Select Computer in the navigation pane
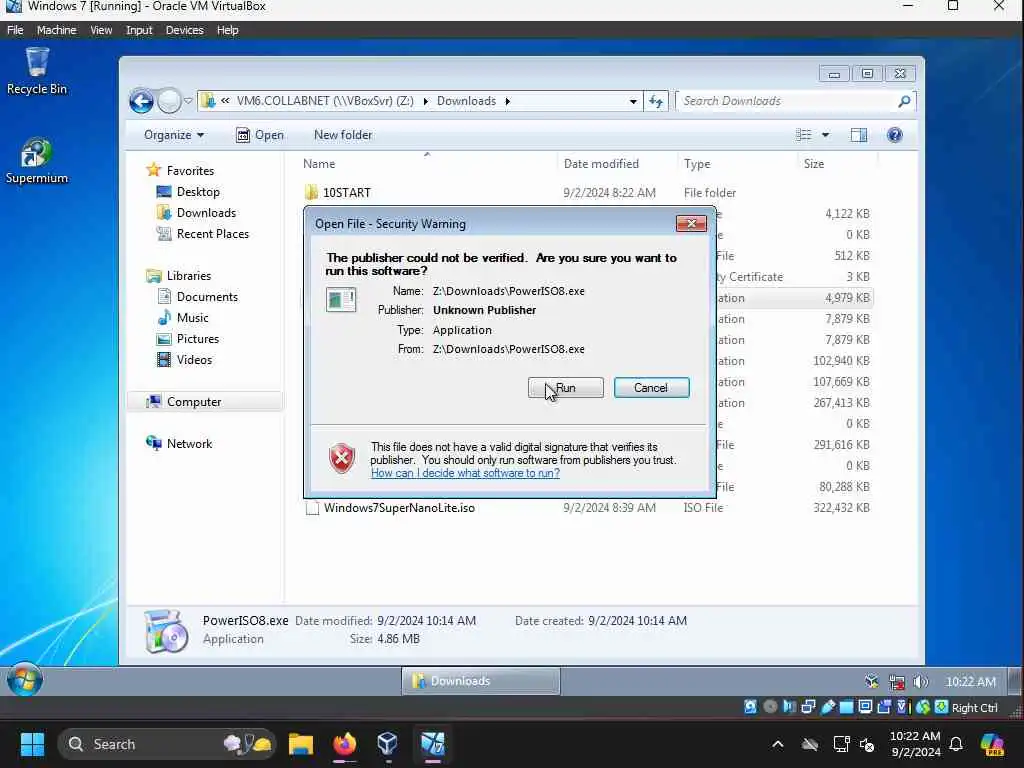This screenshot has height=768, width=1024. 194,402
